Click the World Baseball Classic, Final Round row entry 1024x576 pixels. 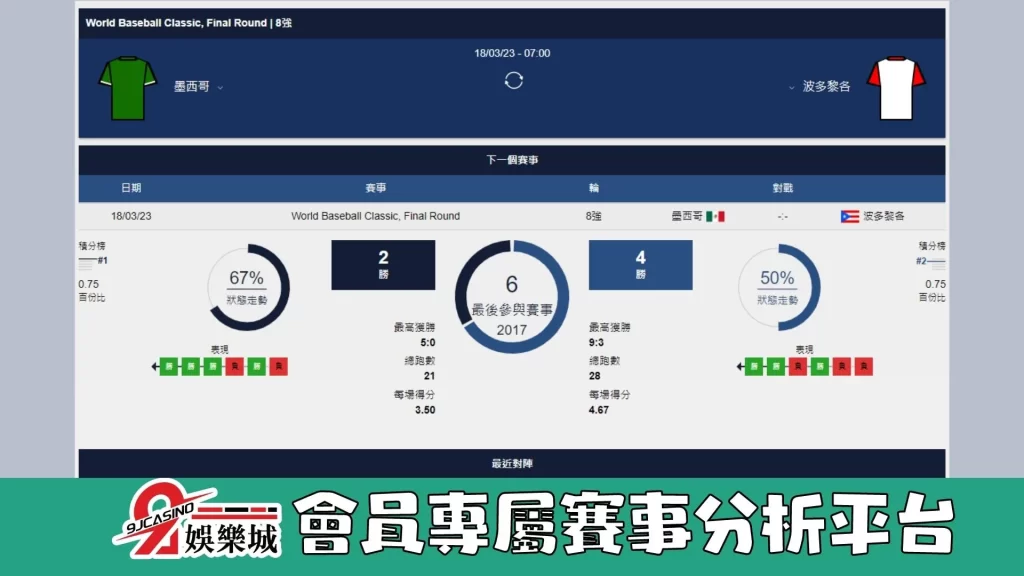pyautogui.click(x=375, y=215)
